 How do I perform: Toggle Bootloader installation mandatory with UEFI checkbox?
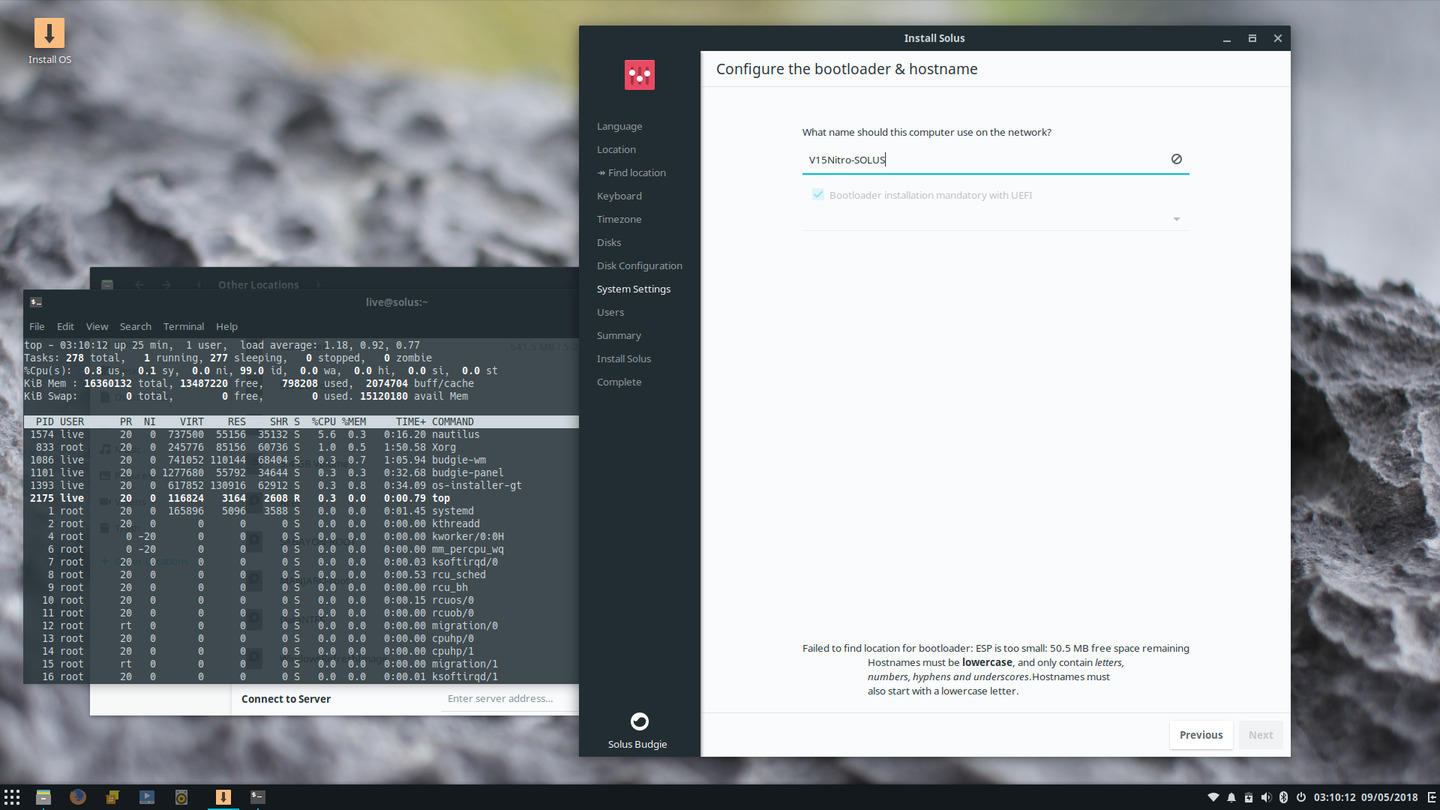point(818,195)
